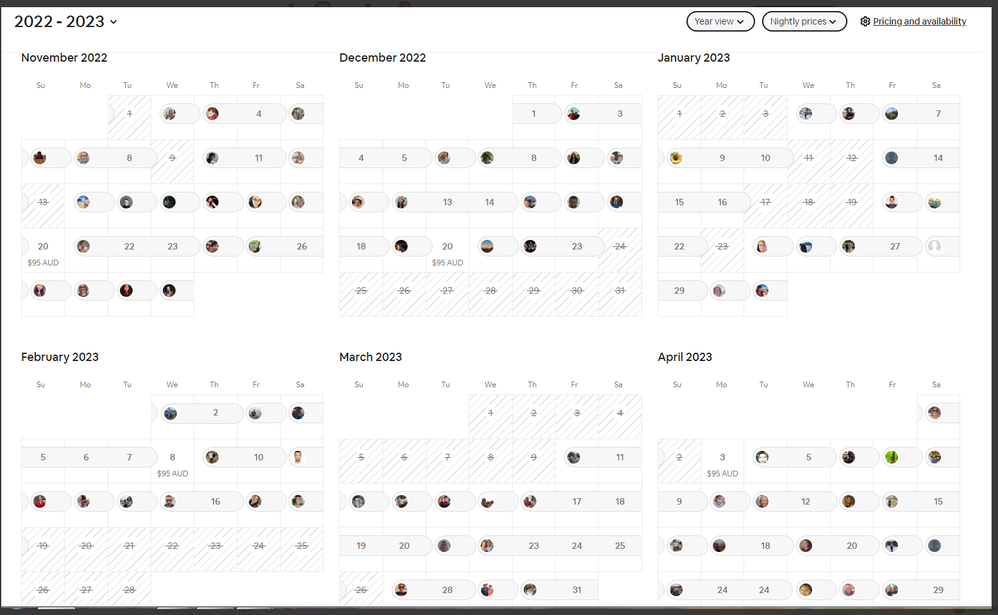
Task: Open the Pricing and availability link
Action: [x=919, y=21]
